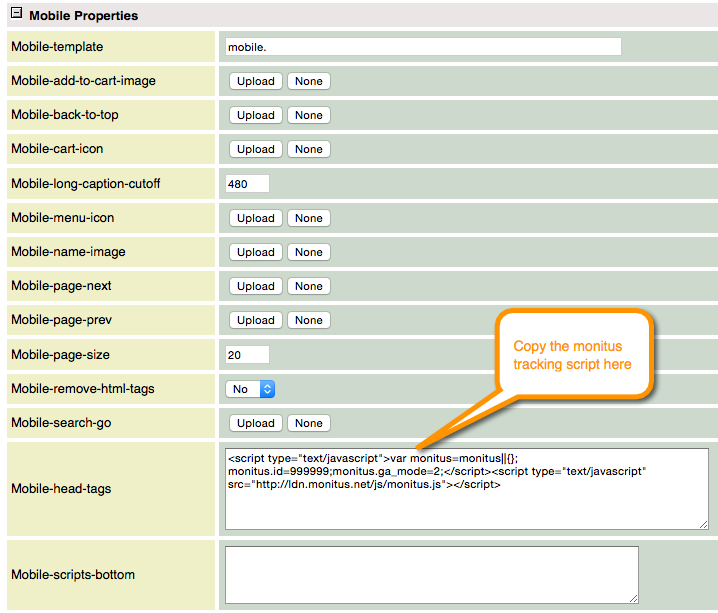Click the Mobile Properties heading text
This screenshot has height=613, width=718.
[83, 16]
